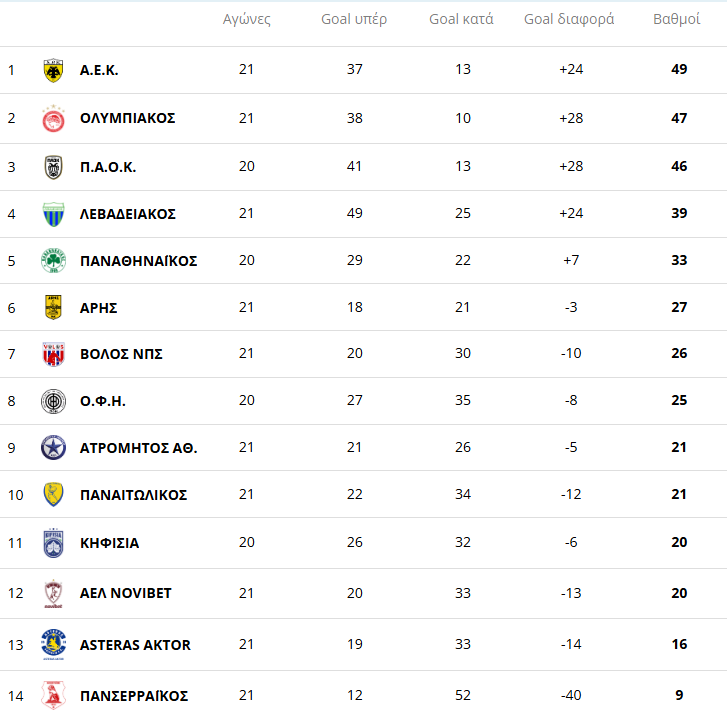Open the ΠΑΝΣΕΡΡΑΪΚΟΣ team name link
This screenshot has width=727, height=718.
134,696
